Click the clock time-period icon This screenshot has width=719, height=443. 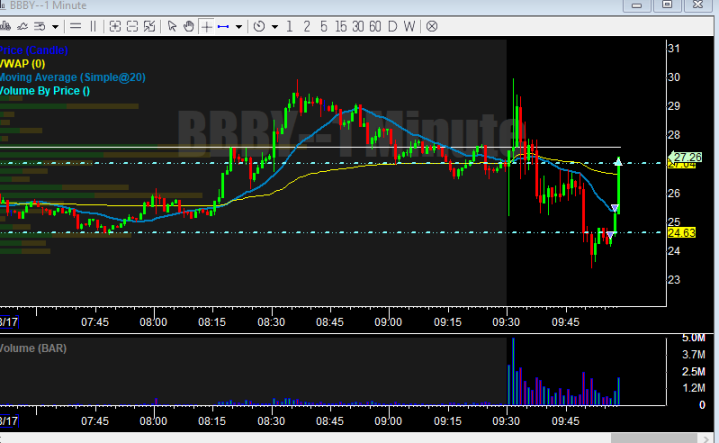click(259, 27)
